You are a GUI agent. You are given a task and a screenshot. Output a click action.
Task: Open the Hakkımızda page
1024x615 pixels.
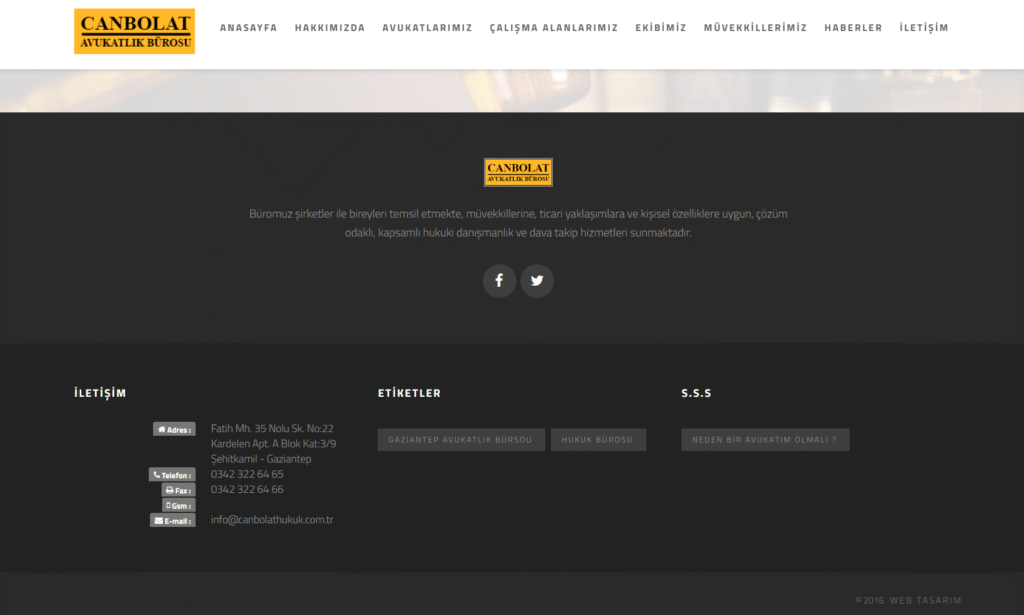[x=329, y=28]
